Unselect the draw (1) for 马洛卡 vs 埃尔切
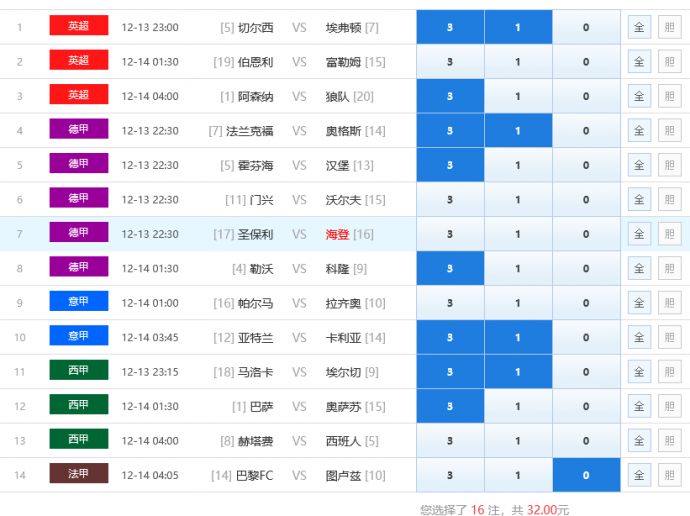Image resolution: width=690 pixels, height=516 pixels. pos(517,372)
